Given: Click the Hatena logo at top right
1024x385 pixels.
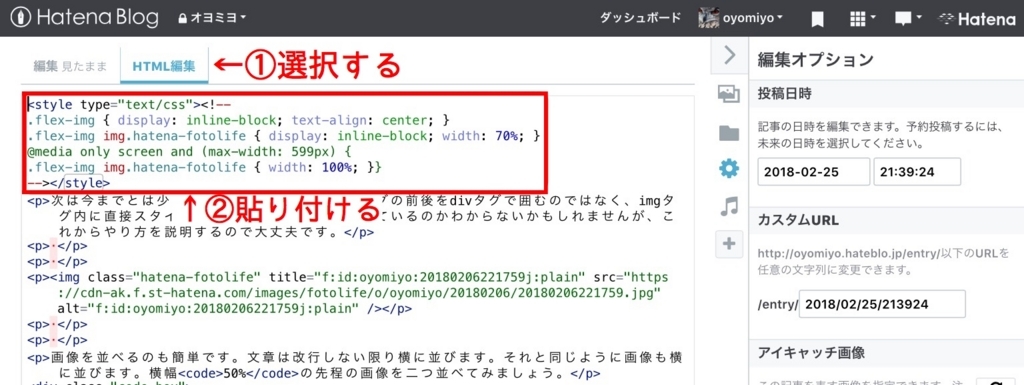Looking at the screenshot, I should 976,19.
